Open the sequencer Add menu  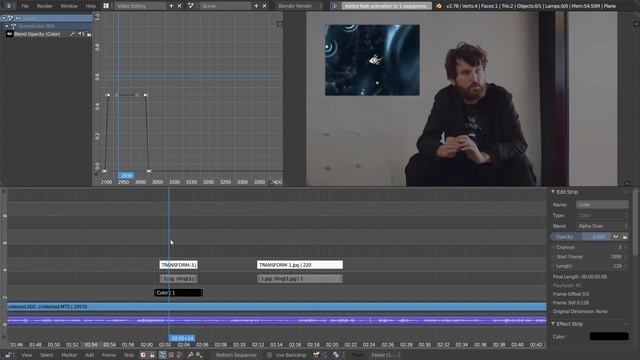point(90,355)
